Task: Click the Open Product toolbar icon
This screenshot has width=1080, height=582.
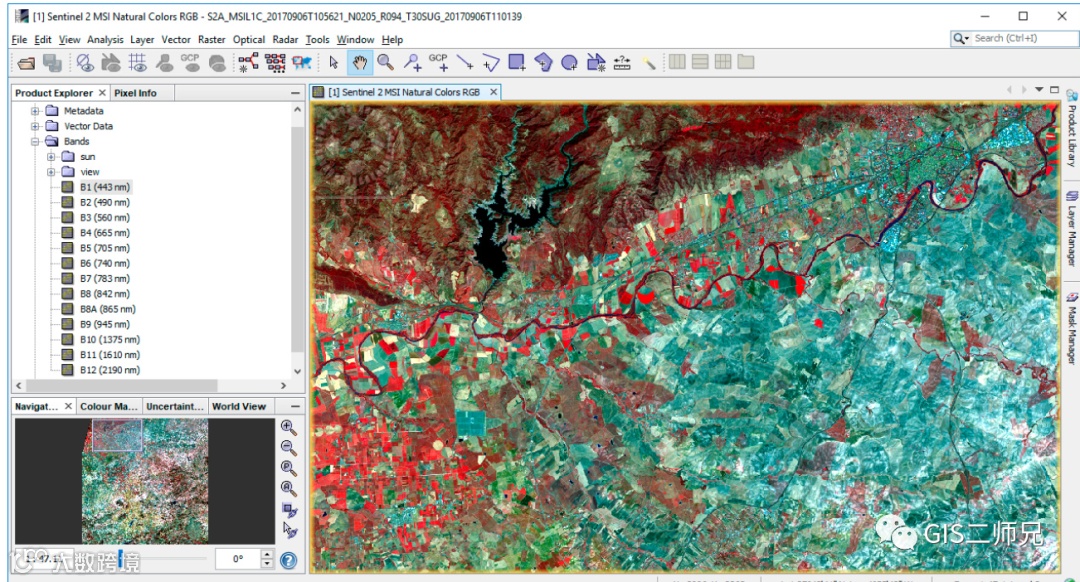Action: pyautogui.click(x=26, y=63)
